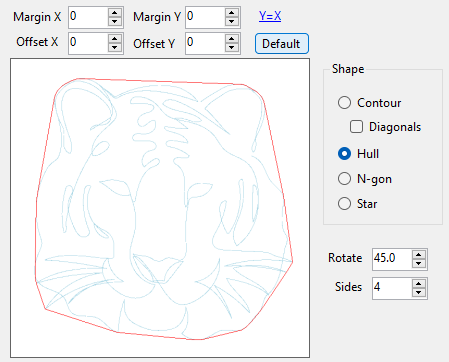
Task: Click the tiger hull preview canvas
Action: 160,208
